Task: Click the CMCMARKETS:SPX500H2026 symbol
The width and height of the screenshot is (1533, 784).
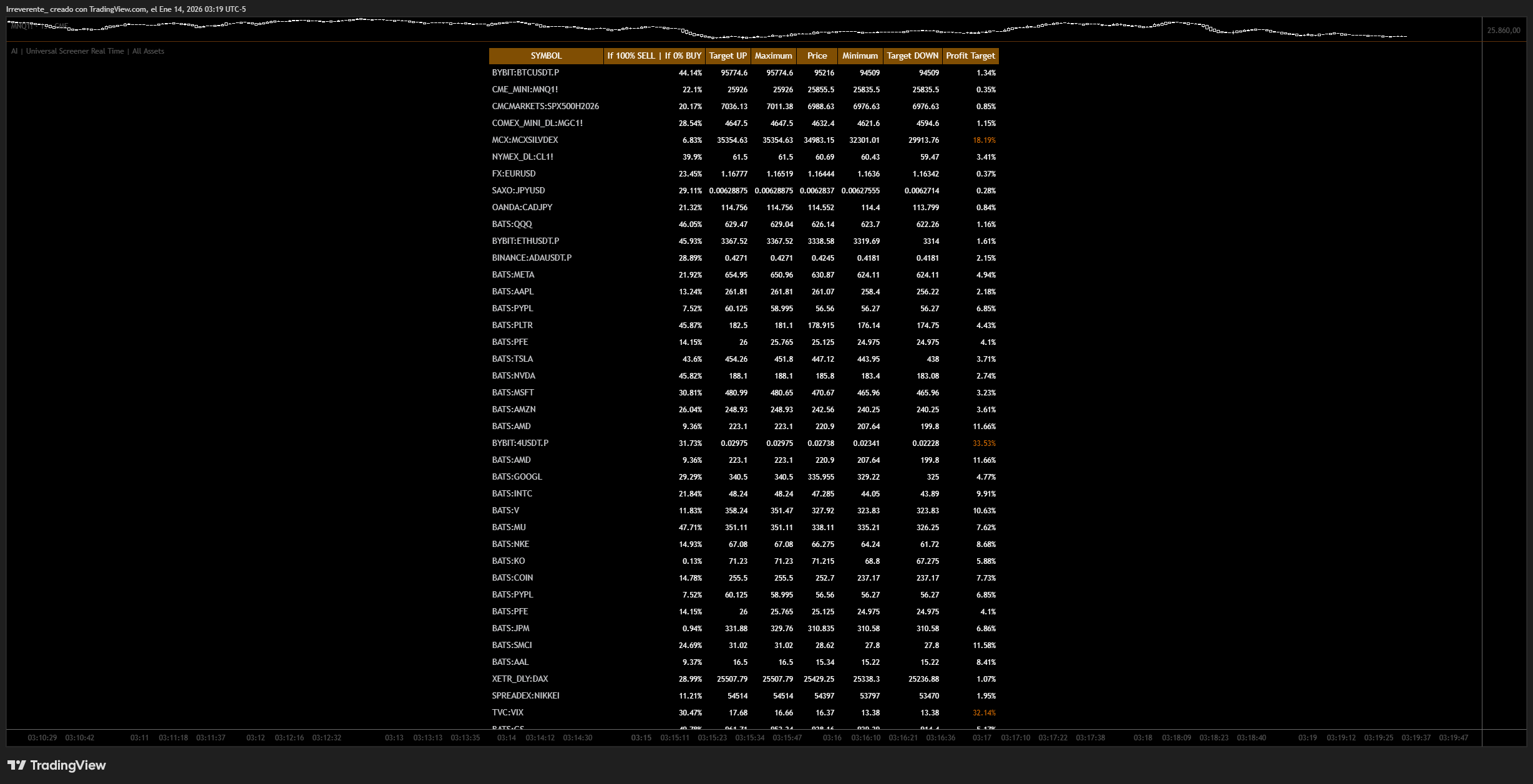Action: click(545, 107)
